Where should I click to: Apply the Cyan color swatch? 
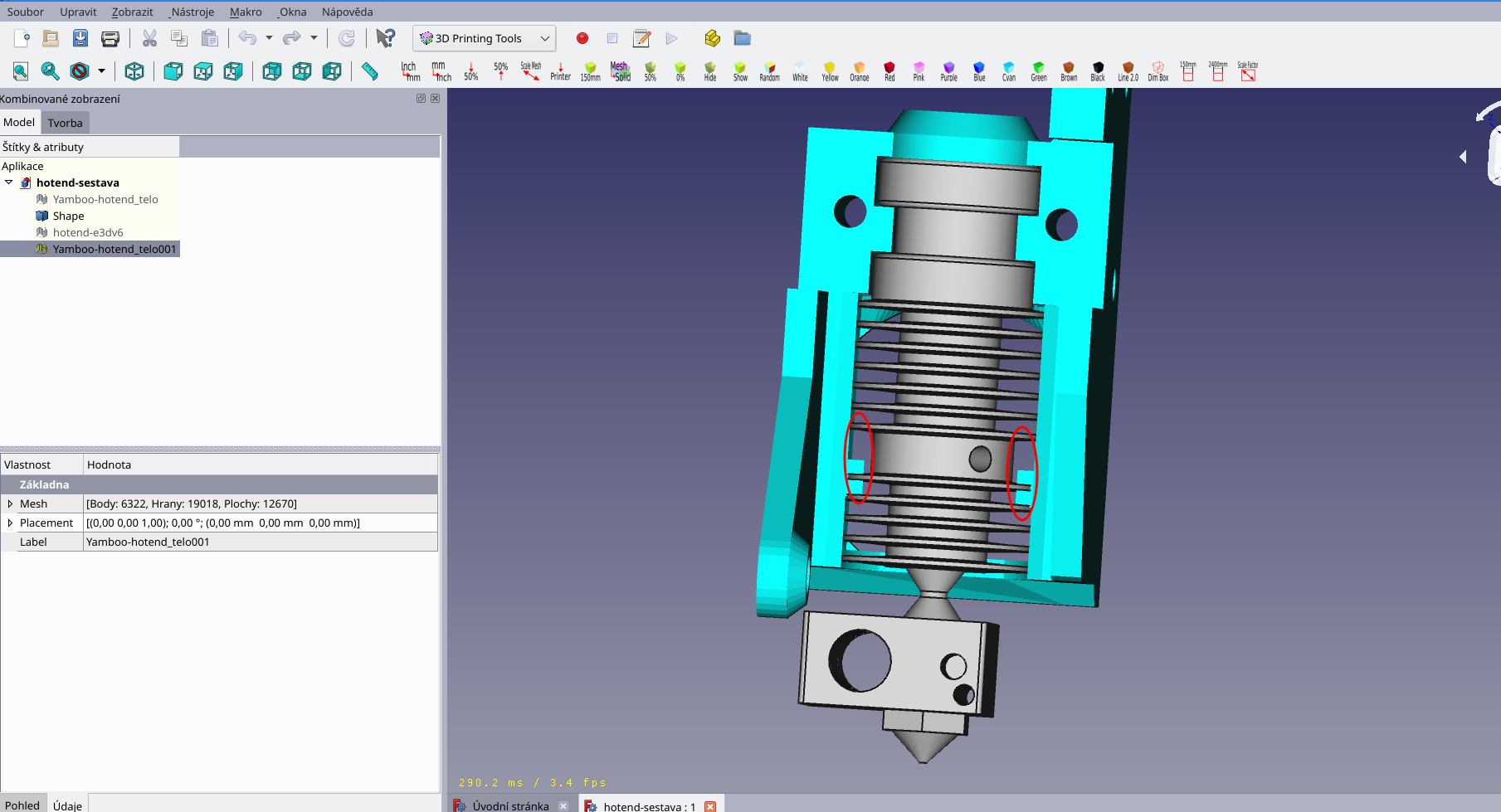click(1008, 71)
